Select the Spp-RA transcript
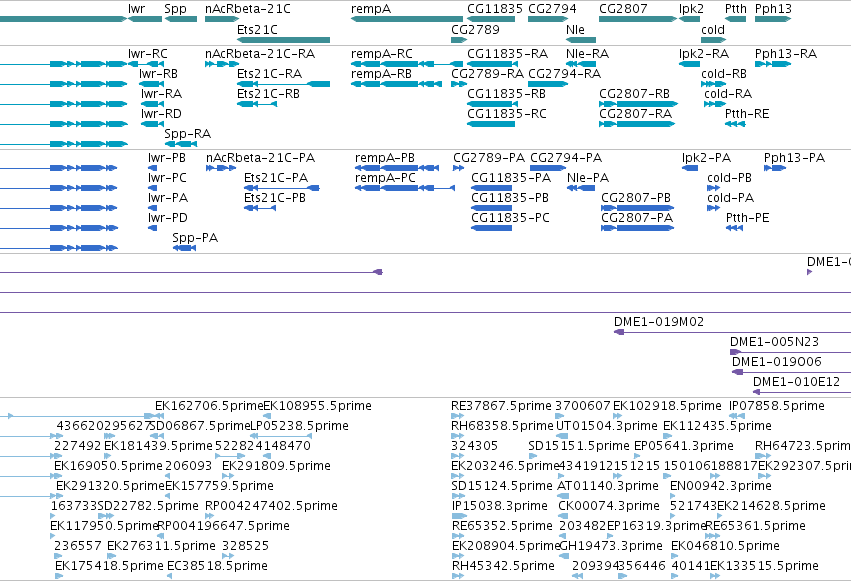 (x=181, y=144)
